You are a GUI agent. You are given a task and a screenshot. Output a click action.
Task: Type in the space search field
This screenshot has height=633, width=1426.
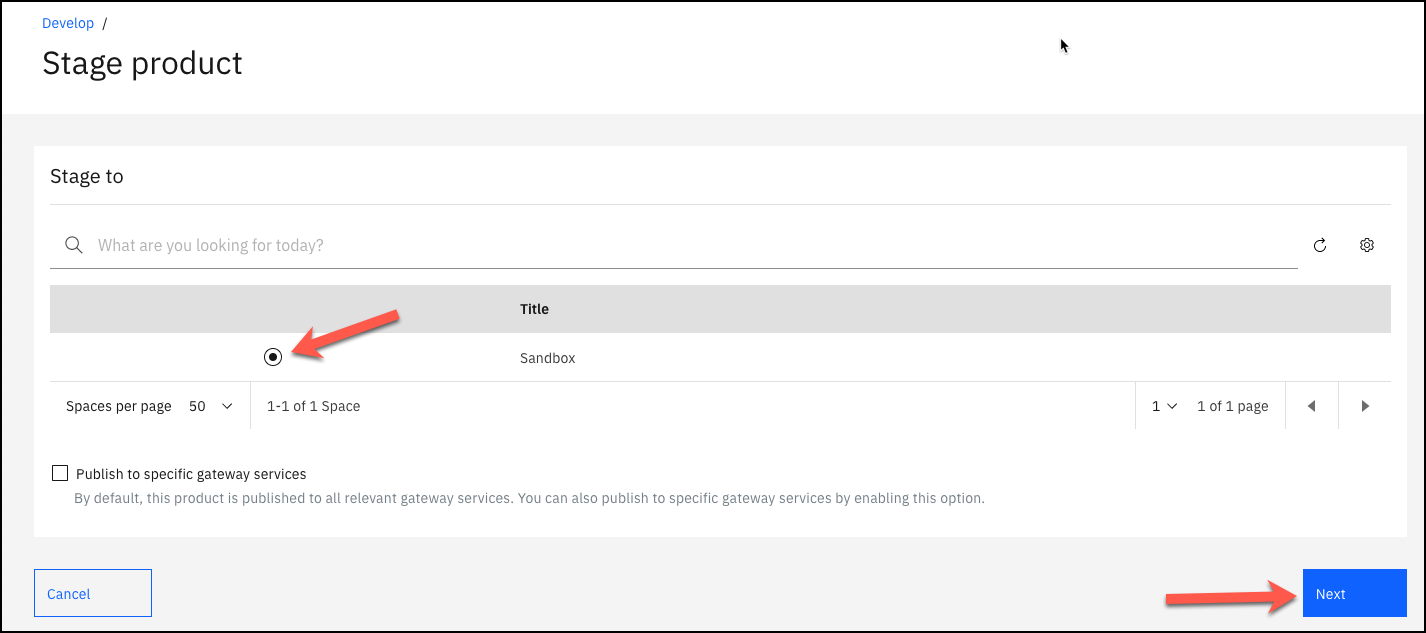[690, 245]
